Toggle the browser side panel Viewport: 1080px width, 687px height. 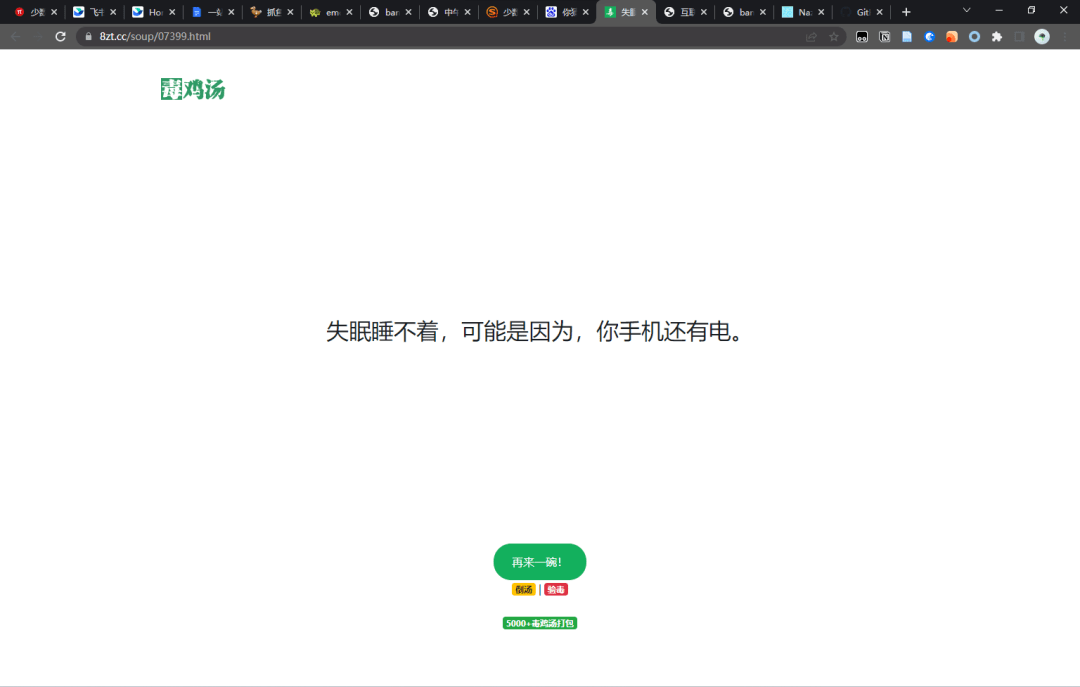tap(1019, 36)
